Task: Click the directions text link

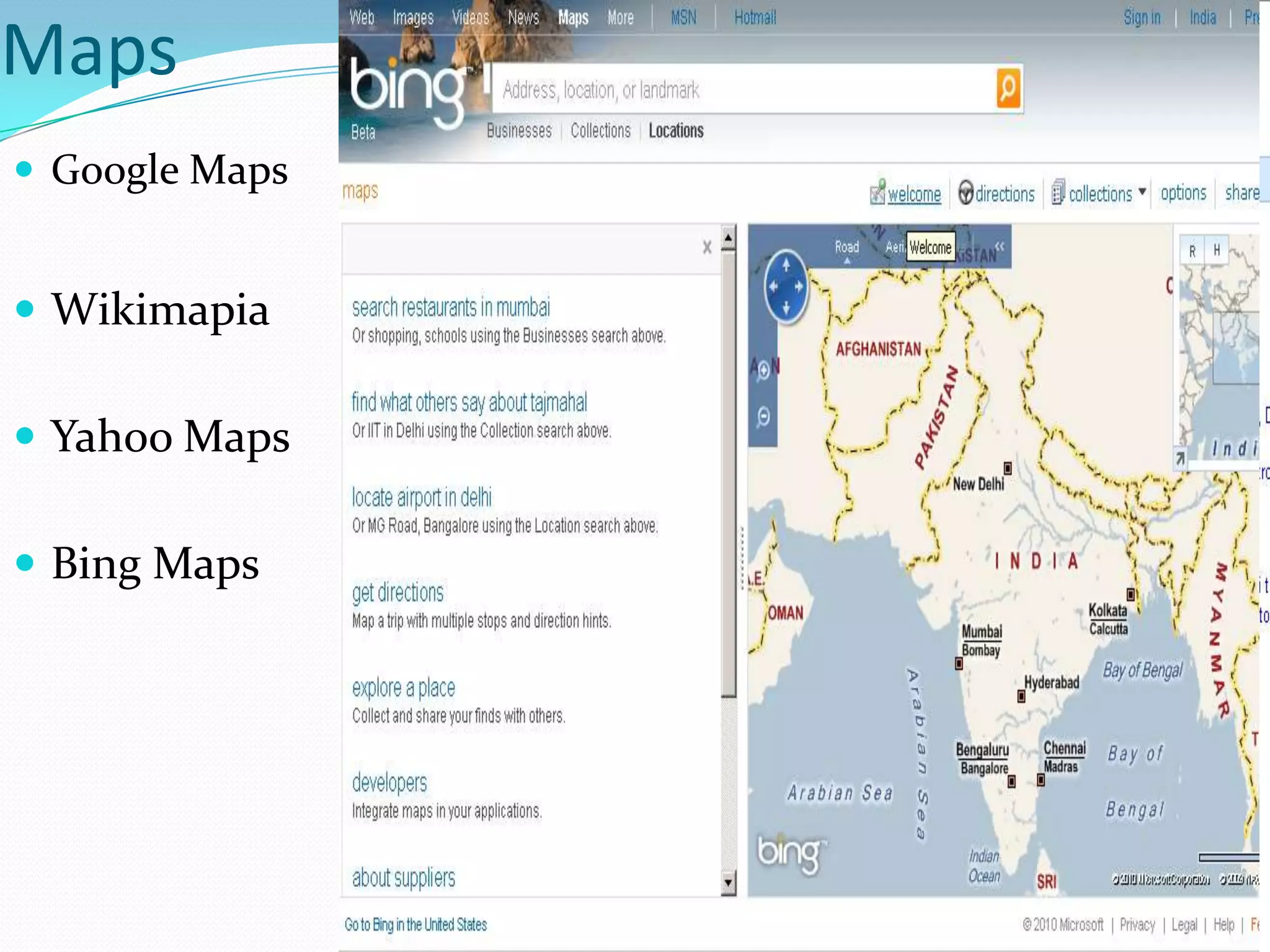Action: coord(1005,195)
